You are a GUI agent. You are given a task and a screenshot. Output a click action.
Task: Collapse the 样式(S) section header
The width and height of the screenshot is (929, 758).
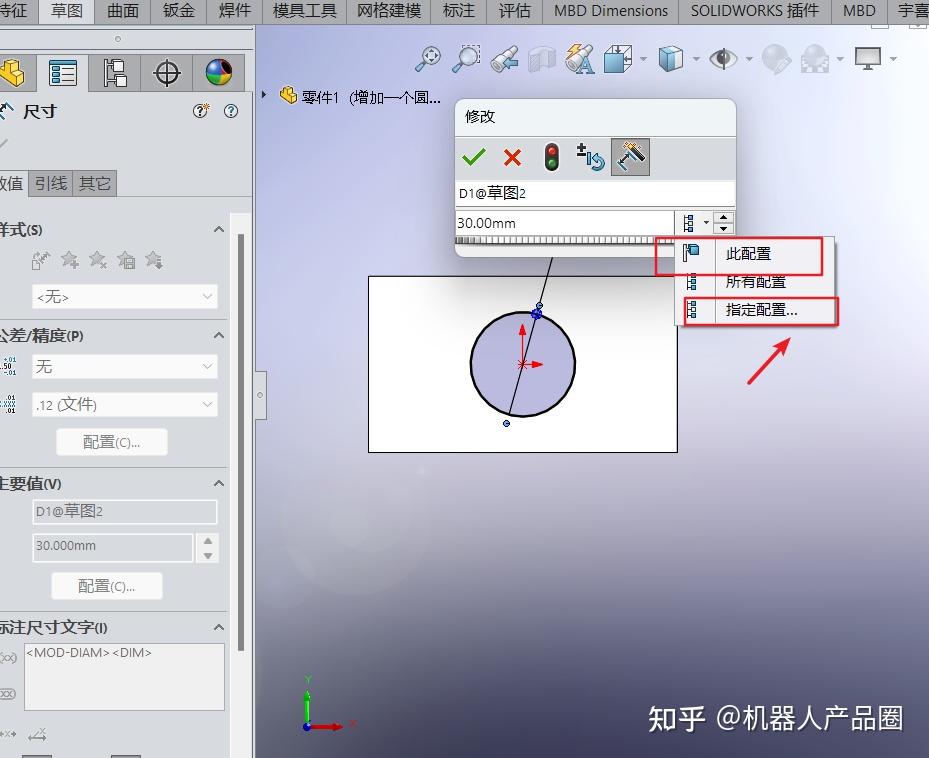click(218, 229)
